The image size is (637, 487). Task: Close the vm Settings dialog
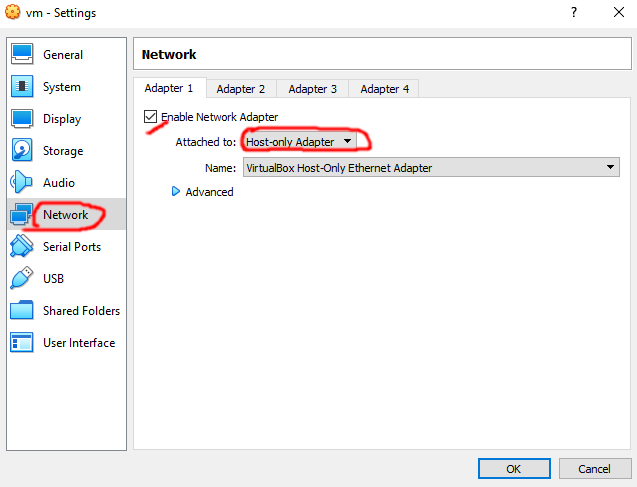pos(619,12)
